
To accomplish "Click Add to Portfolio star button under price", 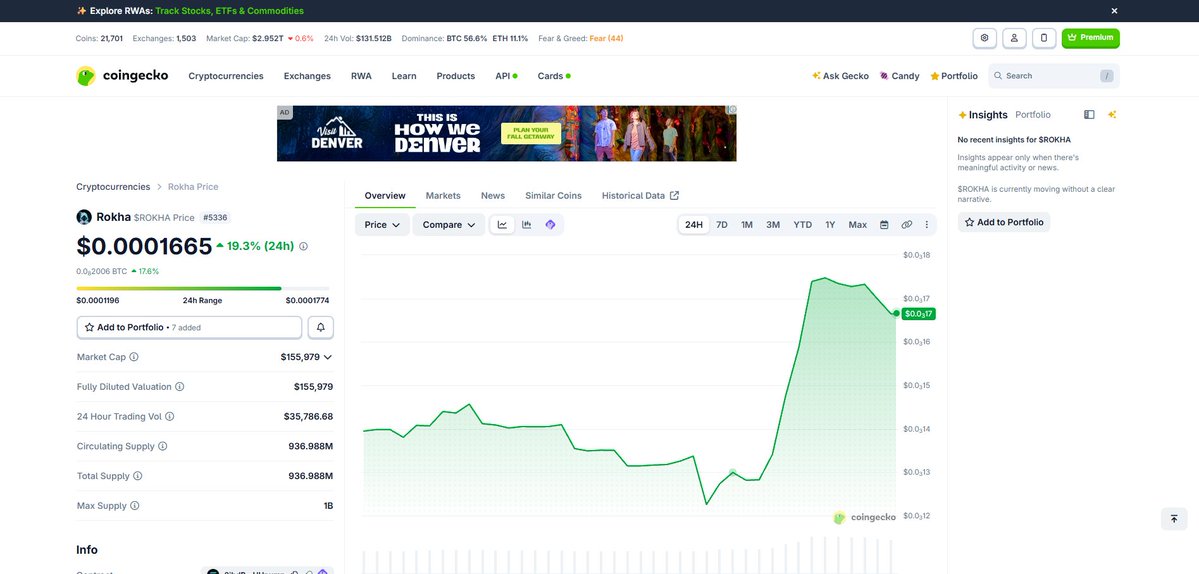I will click(x=190, y=327).
